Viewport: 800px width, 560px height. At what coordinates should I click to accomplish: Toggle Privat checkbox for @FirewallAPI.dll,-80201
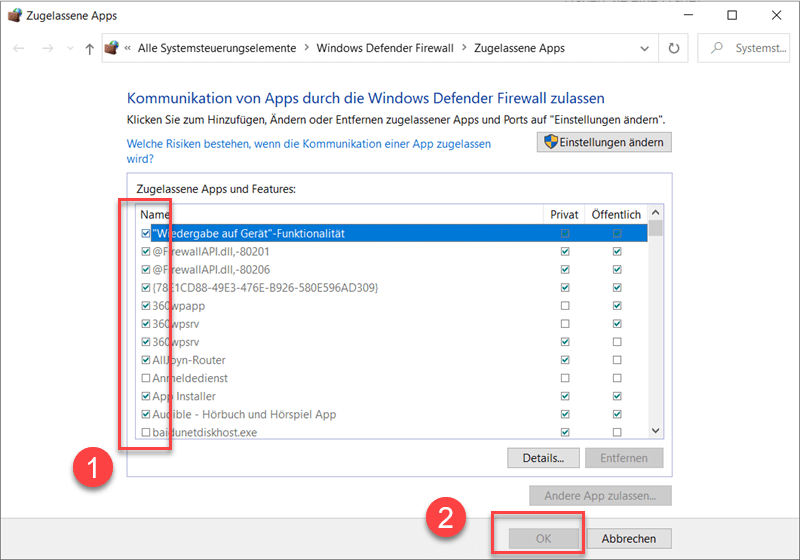(565, 251)
